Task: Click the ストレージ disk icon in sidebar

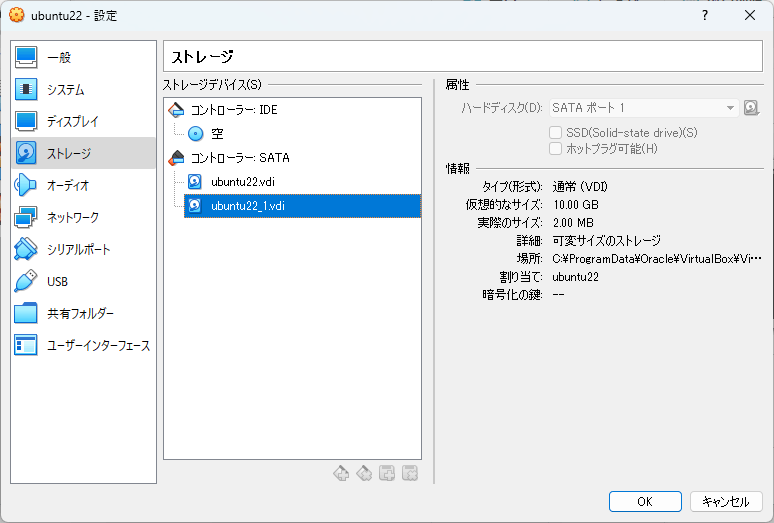Action: [26, 153]
